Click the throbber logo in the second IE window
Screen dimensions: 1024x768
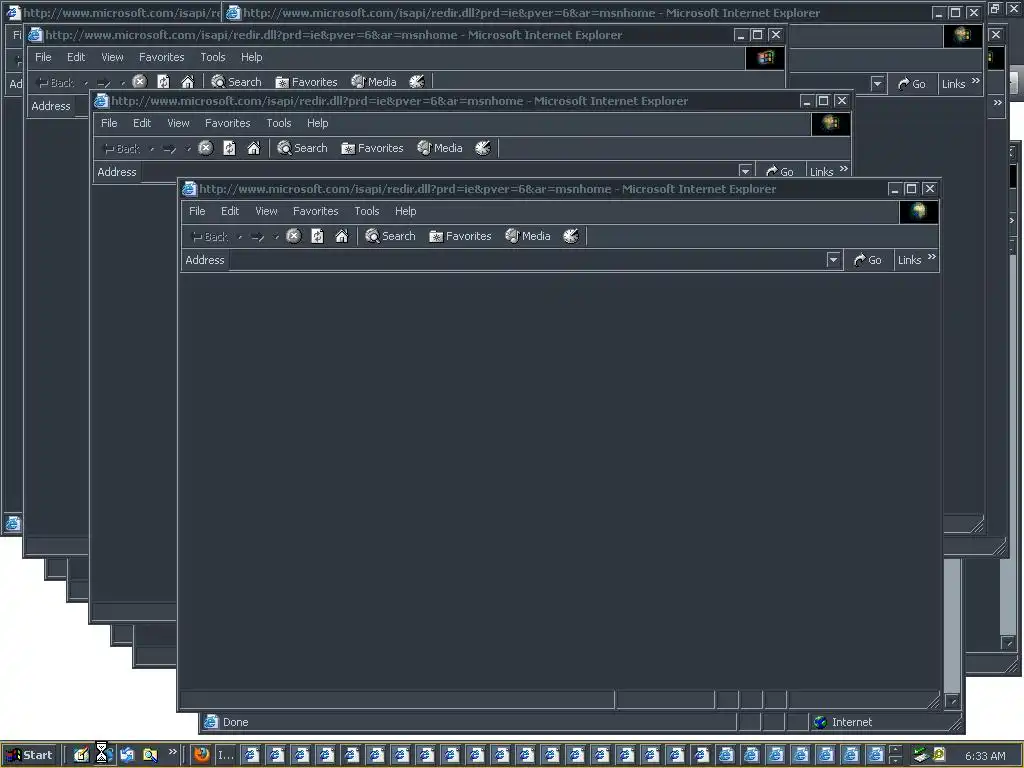[831, 123]
